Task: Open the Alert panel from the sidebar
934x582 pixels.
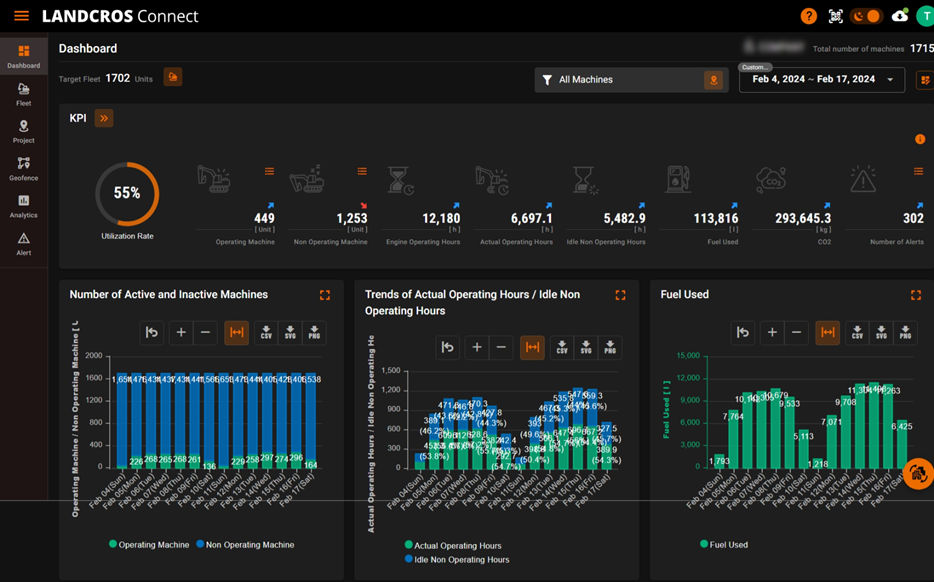Action: click(22, 240)
